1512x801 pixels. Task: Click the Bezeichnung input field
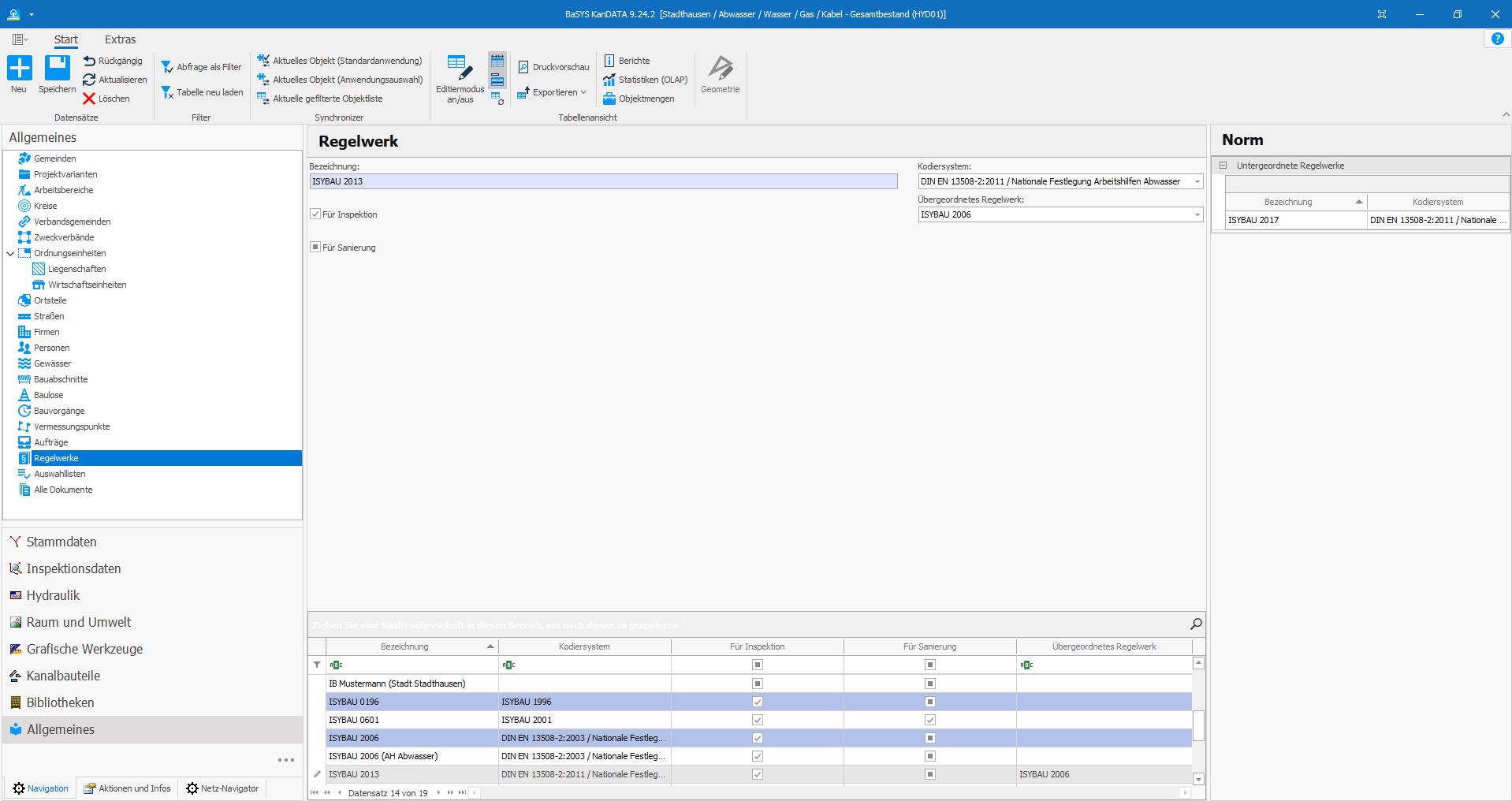pos(603,181)
